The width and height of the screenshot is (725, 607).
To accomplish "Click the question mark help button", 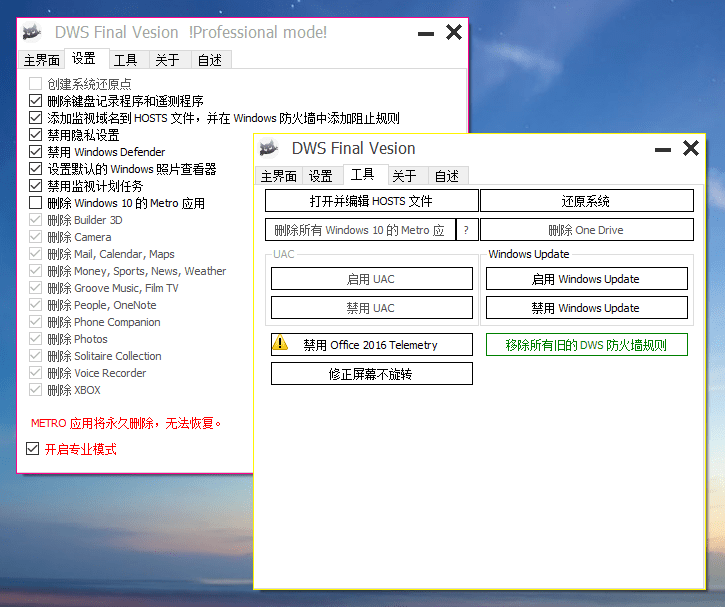I will click(x=465, y=230).
